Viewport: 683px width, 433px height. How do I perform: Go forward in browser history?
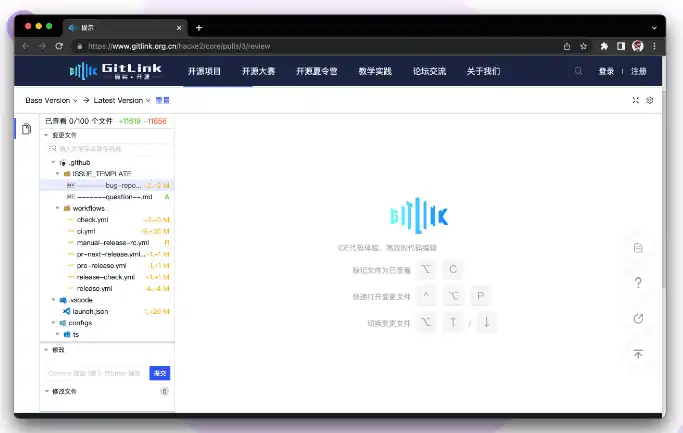pyautogui.click(x=42, y=46)
